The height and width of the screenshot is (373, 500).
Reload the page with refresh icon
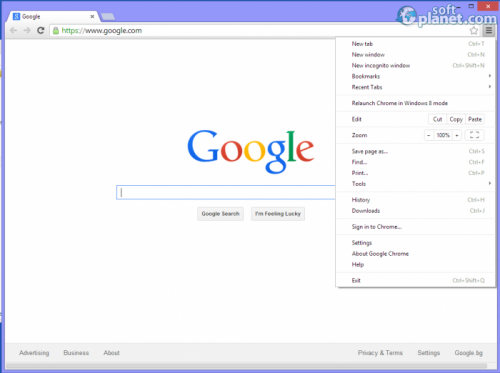(41, 30)
